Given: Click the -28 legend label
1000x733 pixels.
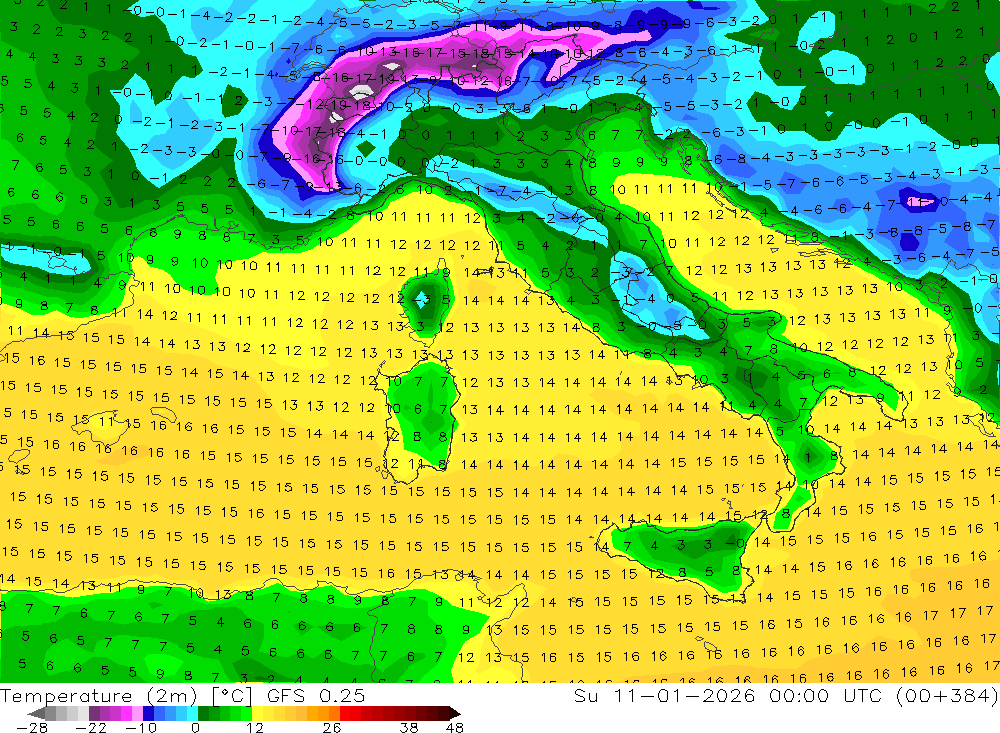Looking at the screenshot, I should [x=32, y=727].
